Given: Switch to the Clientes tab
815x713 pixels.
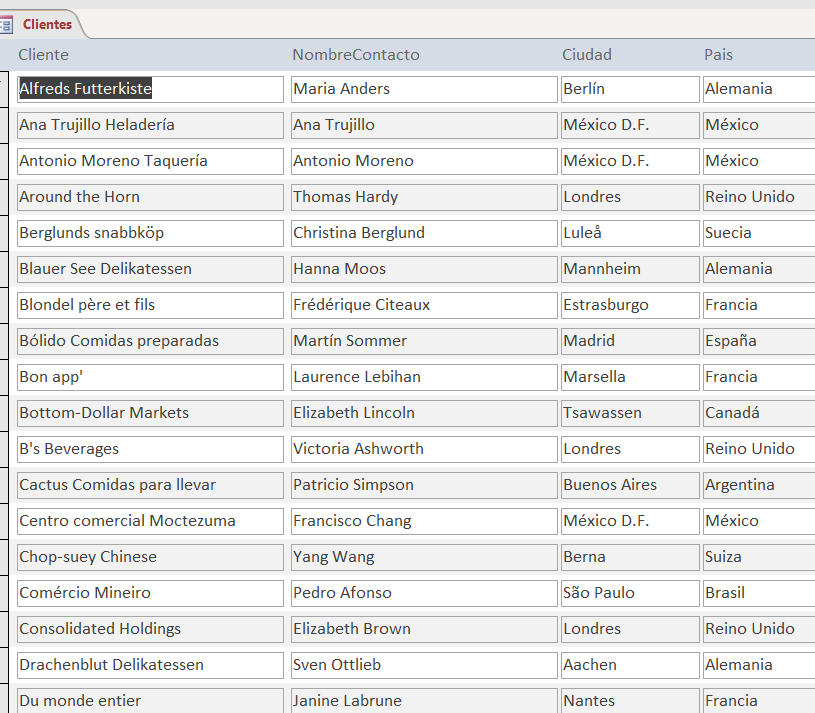Looking at the screenshot, I should [x=47, y=24].
